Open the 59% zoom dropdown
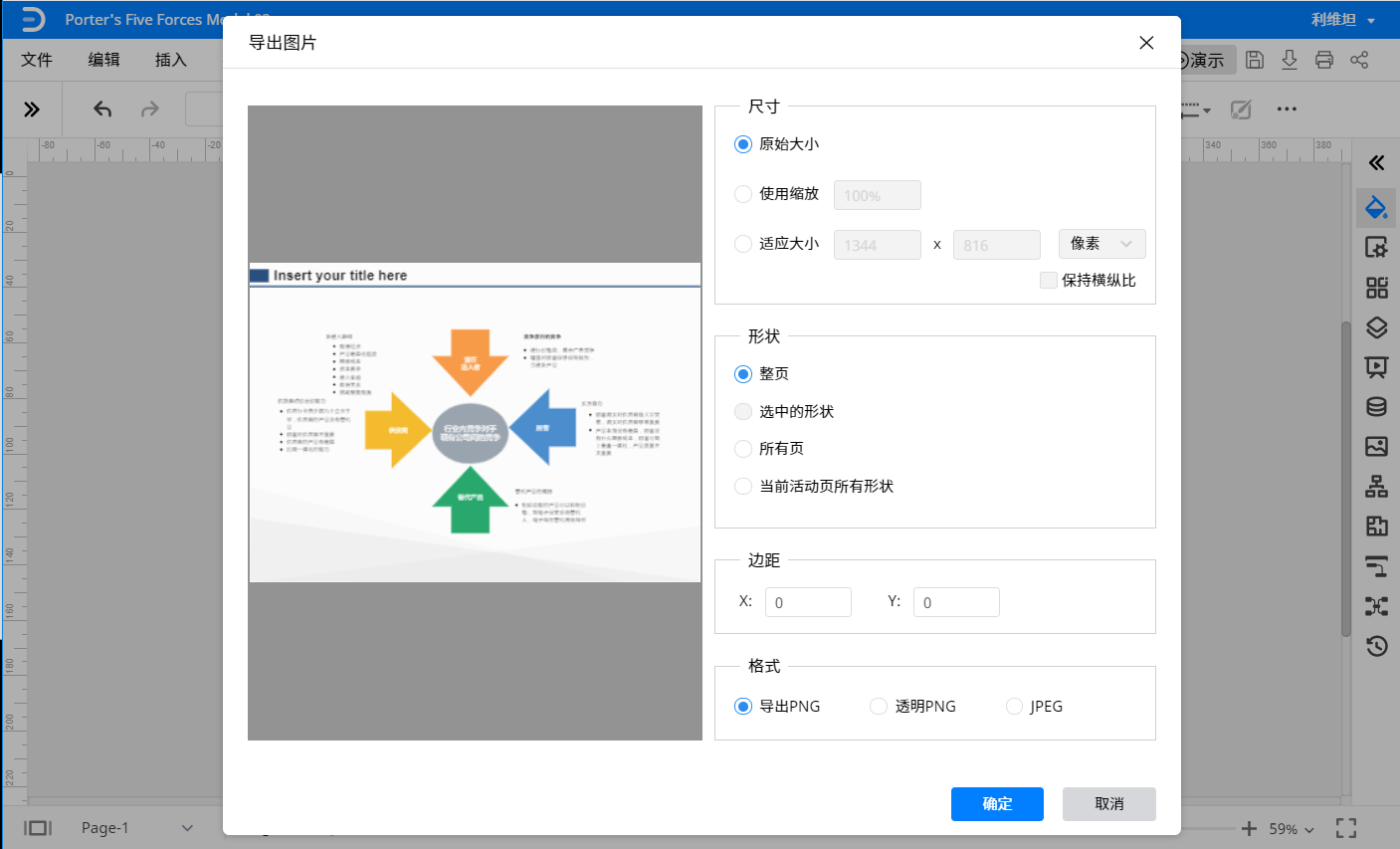Viewport: 1400px width, 849px height. click(x=1292, y=829)
